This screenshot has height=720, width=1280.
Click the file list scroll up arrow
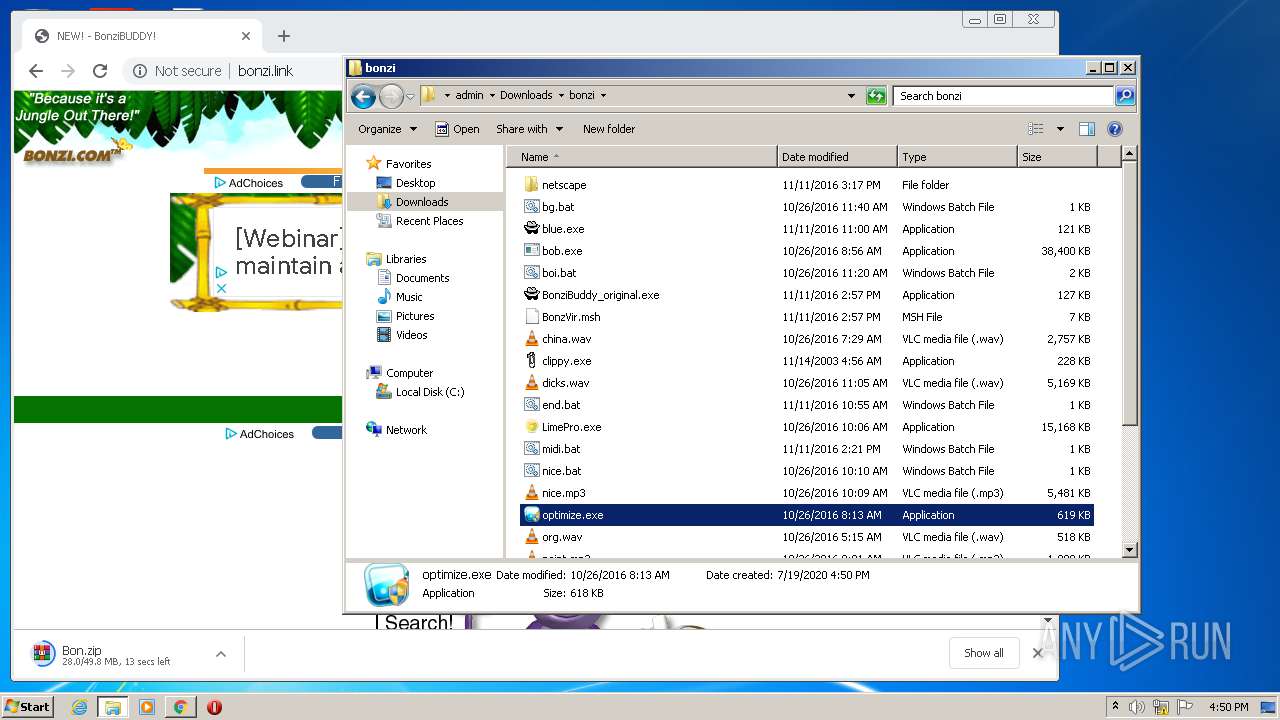1129,154
